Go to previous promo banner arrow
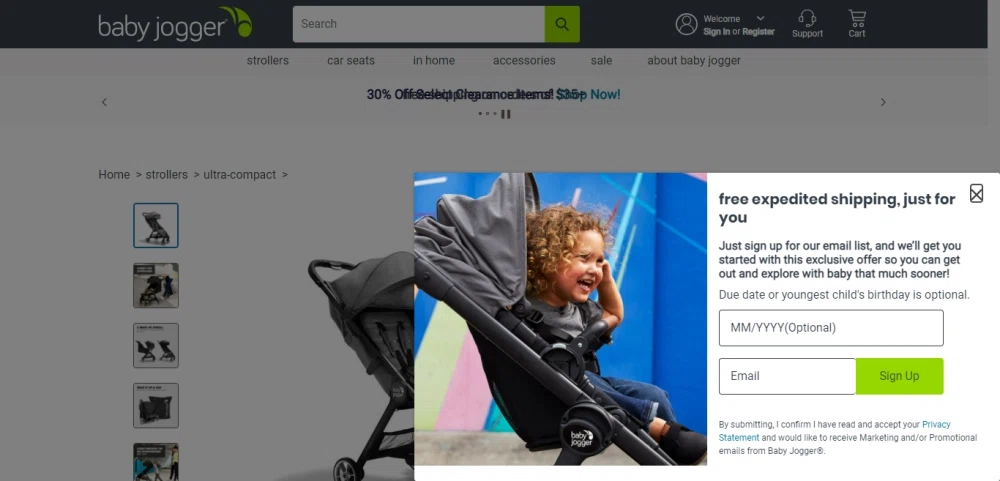The height and width of the screenshot is (481, 1000). (x=105, y=102)
